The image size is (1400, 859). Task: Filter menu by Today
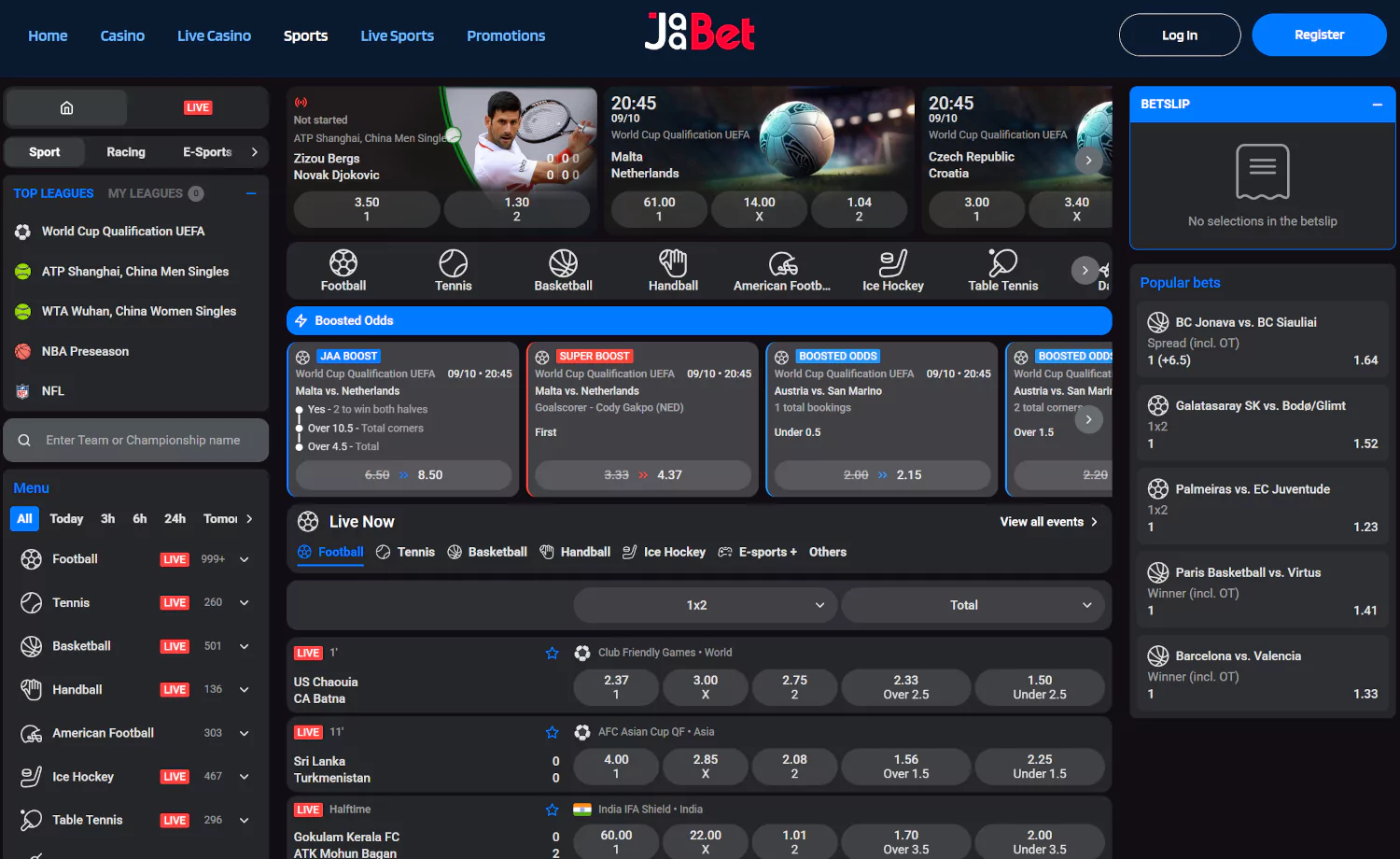click(66, 518)
